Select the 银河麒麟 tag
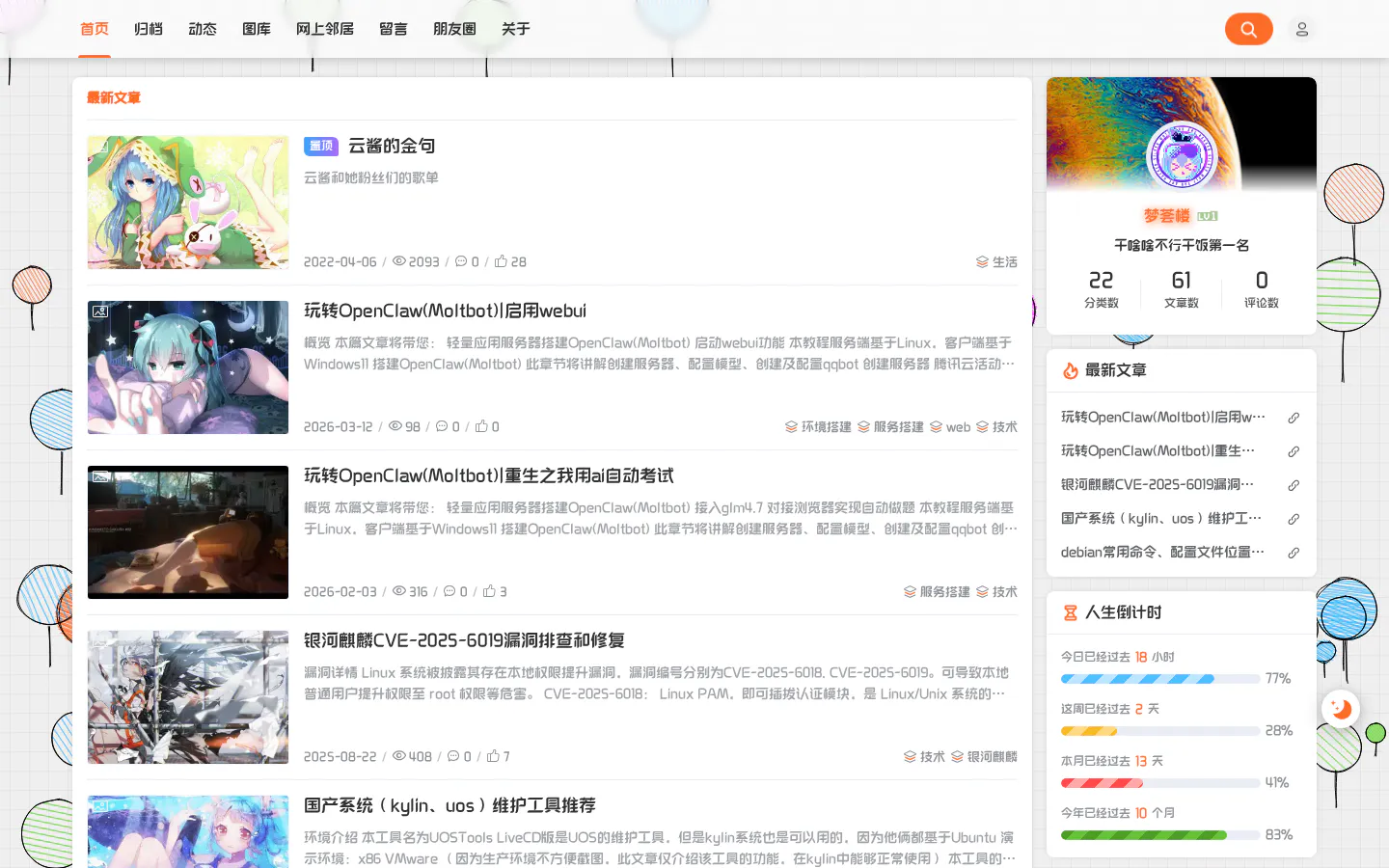The width and height of the screenshot is (1389, 868). [984, 756]
